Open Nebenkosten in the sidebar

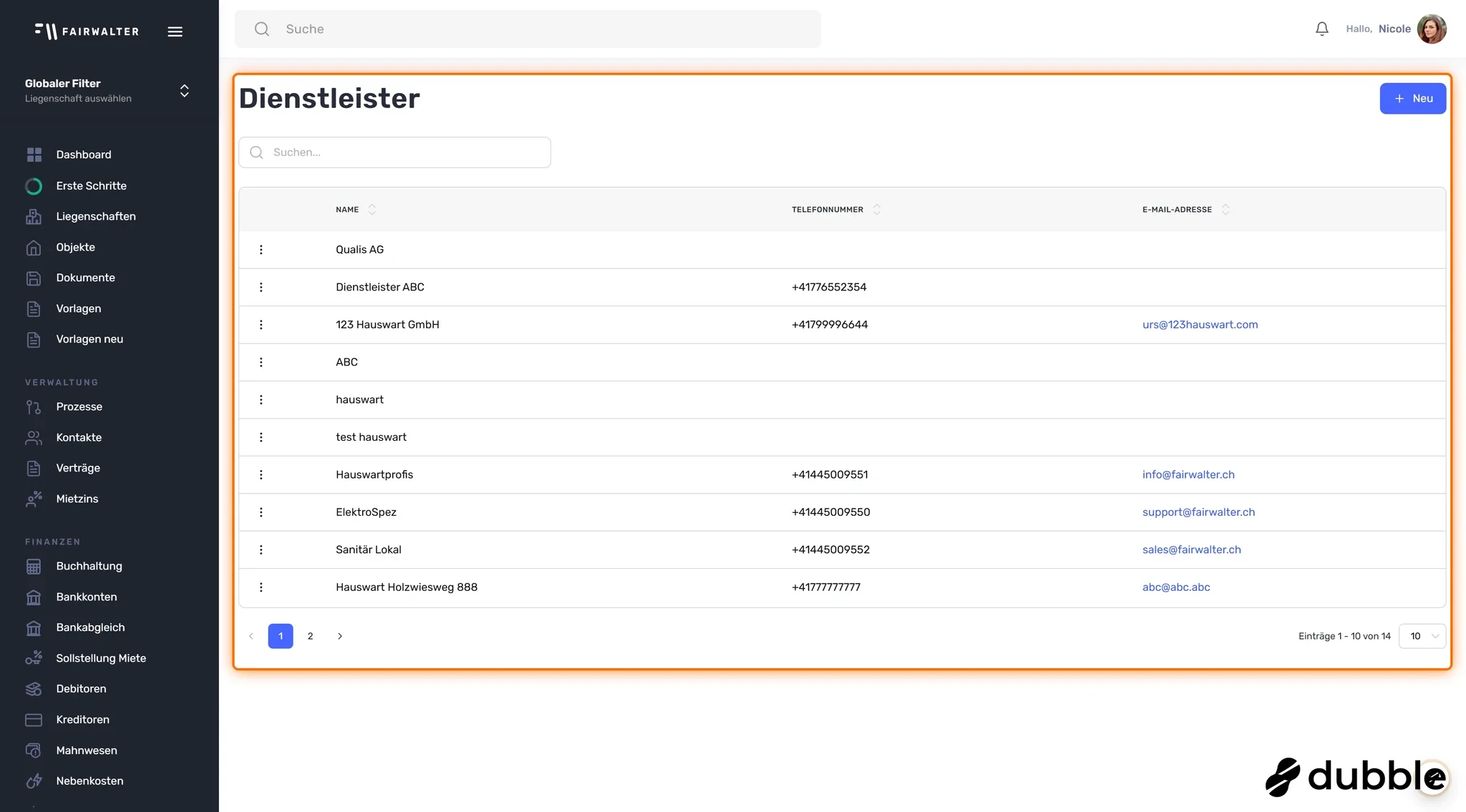tap(89, 781)
